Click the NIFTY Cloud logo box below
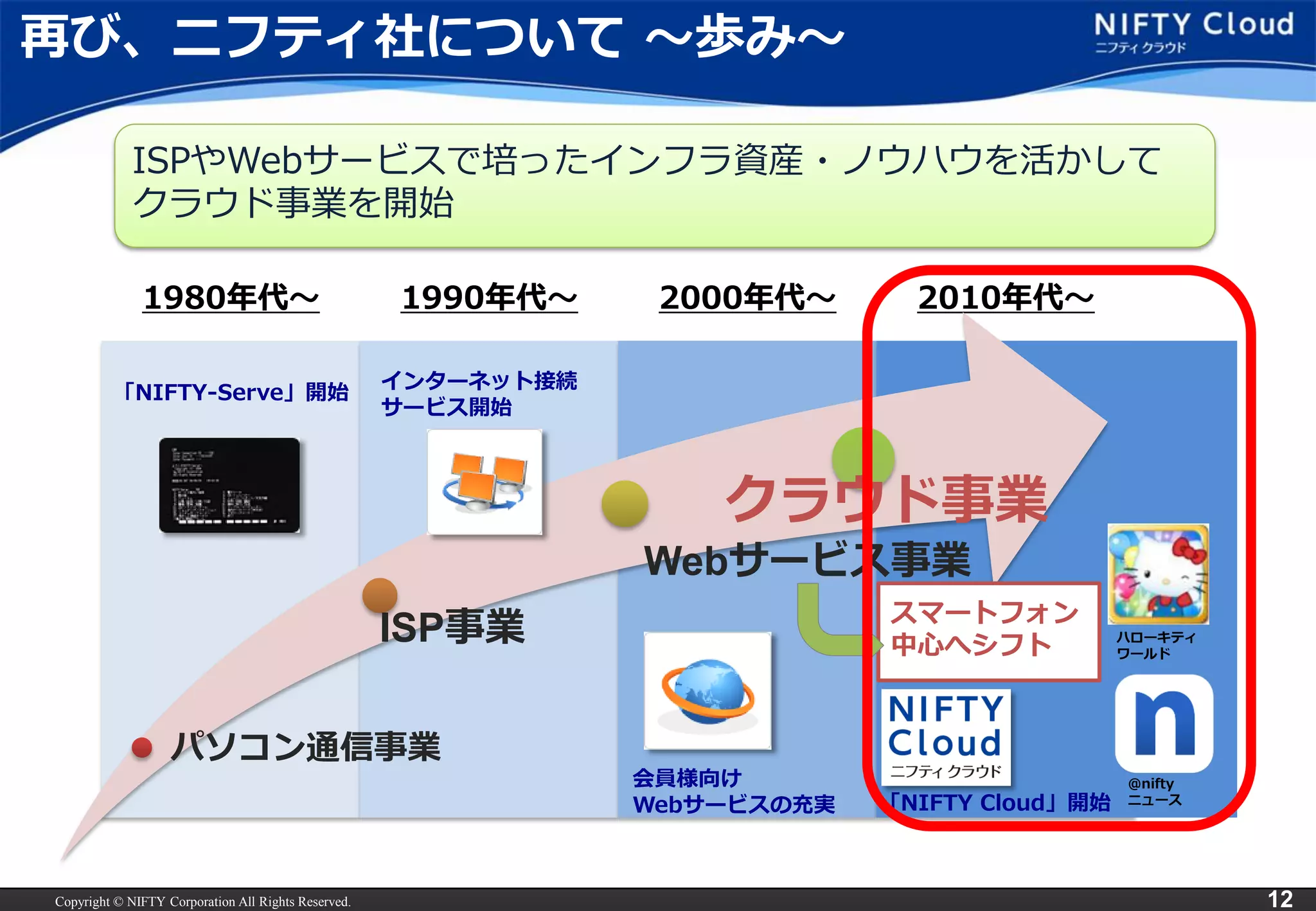Screen dimensions: 1316x911 pyautogui.click(x=946, y=737)
